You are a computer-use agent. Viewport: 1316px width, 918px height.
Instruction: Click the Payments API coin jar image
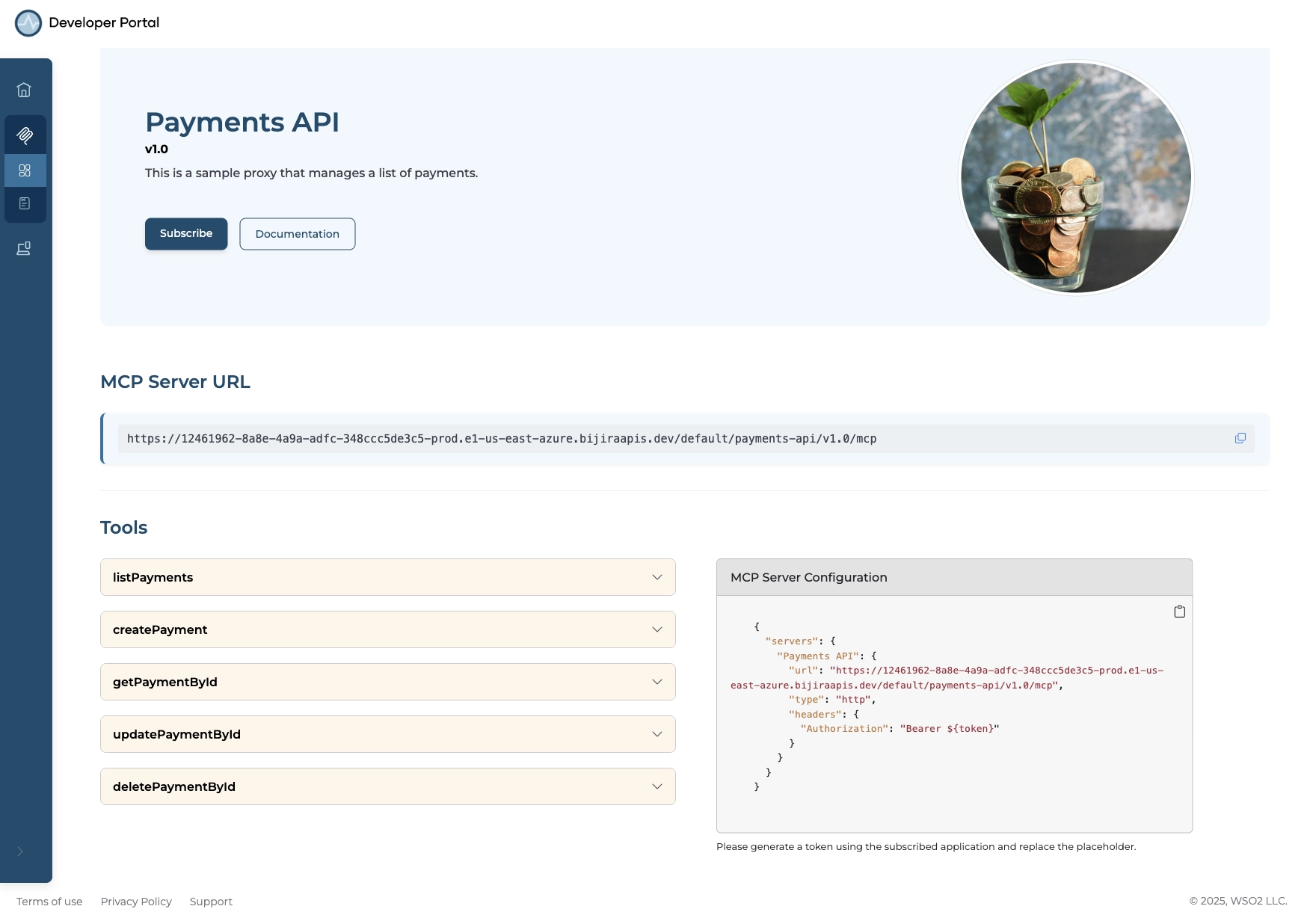(x=1075, y=178)
